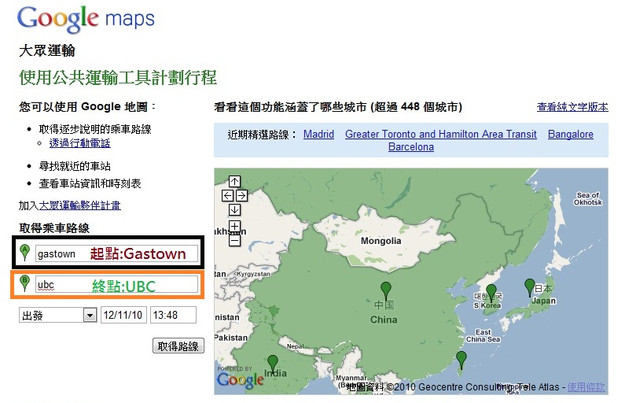The width and height of the screenshot is (640, 403).
Task: Click the Pakistan label on the map
Action: click(231, 338)
